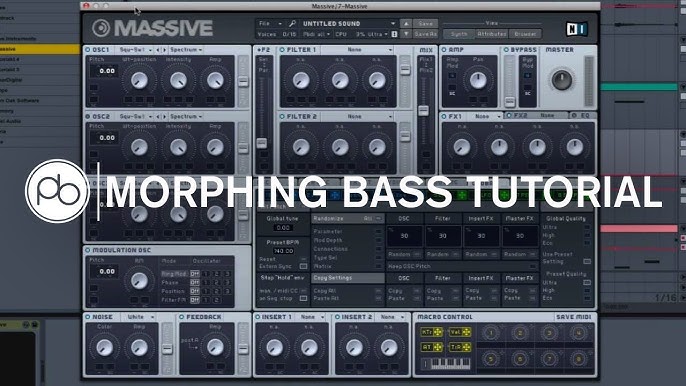The image size is (686, 386).
Task: Open the OSC2 Spectrum mode dropdown
Action: tap(186, 116)
